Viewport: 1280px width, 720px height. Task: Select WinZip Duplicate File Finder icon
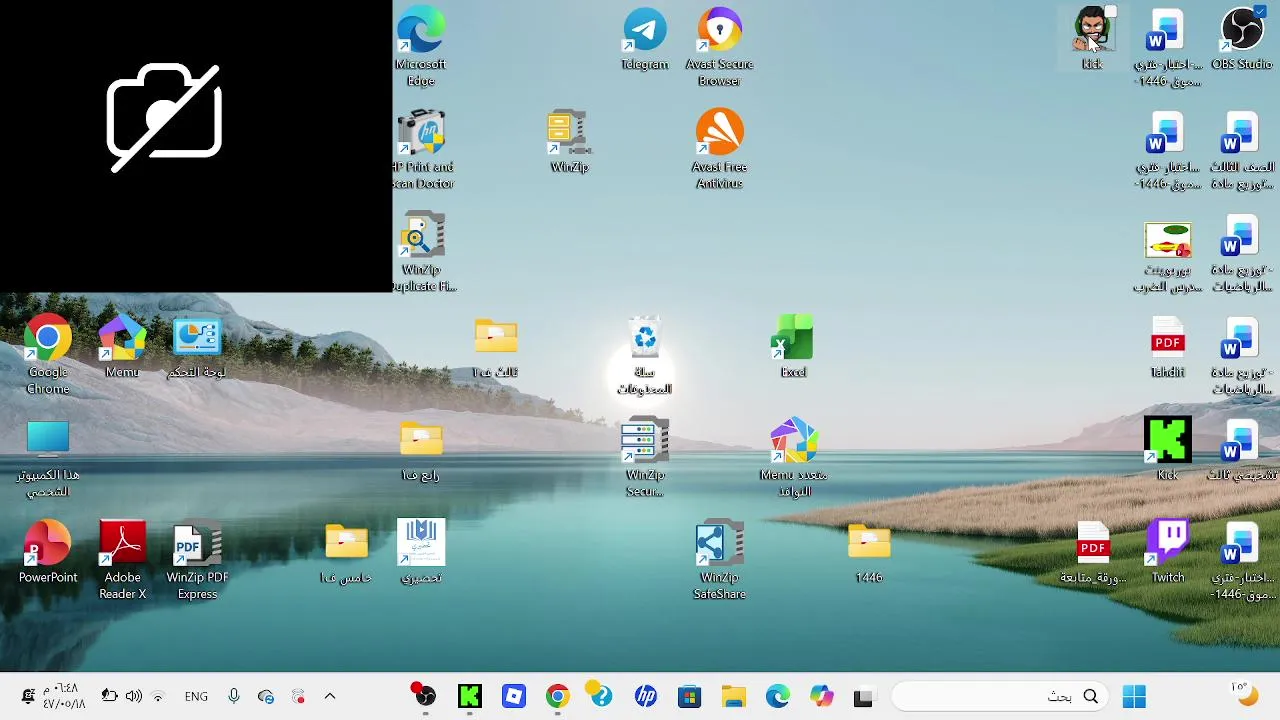tap(422, 252)
